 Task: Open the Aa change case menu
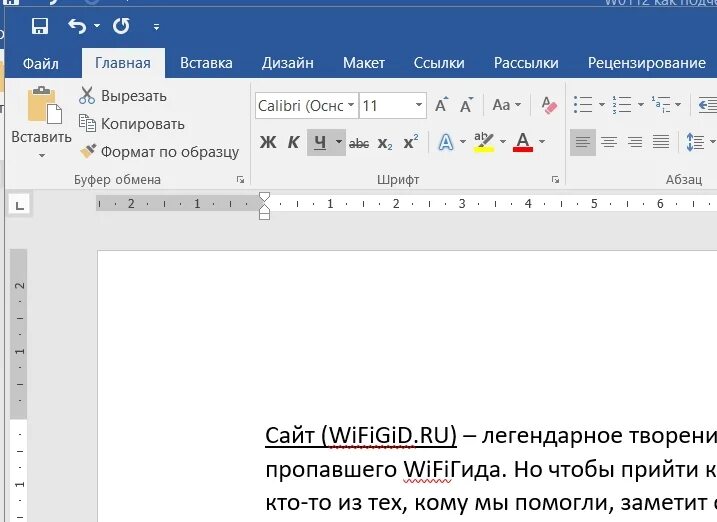507,105
